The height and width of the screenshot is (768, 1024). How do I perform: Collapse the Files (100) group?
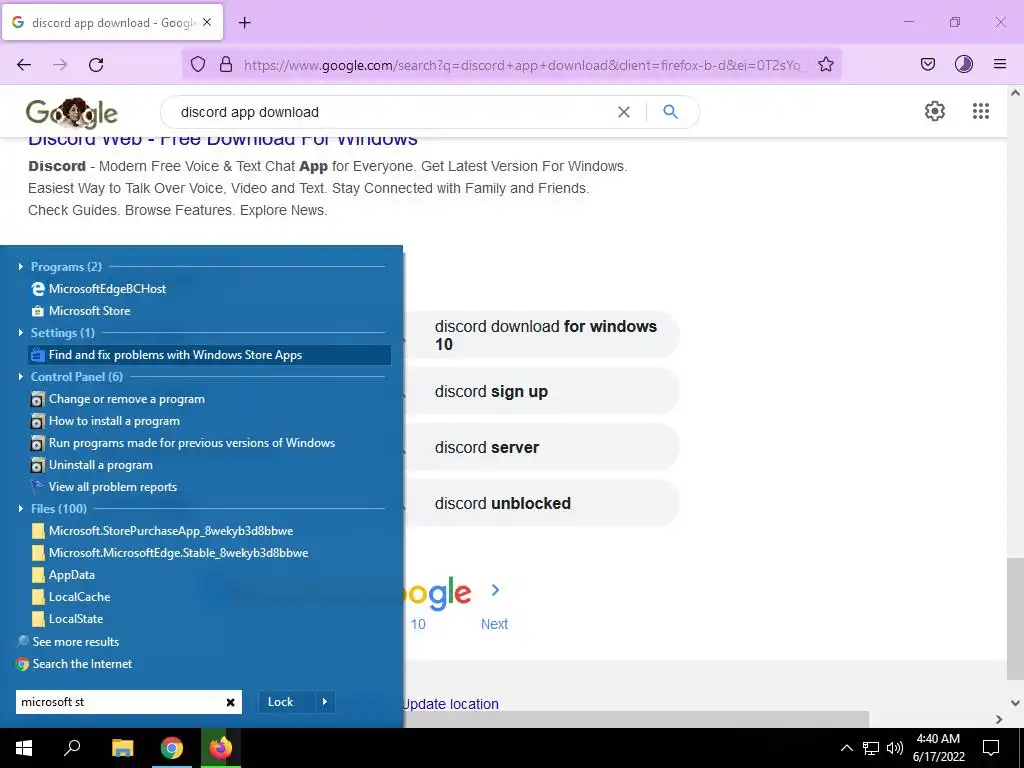point(20,509)
